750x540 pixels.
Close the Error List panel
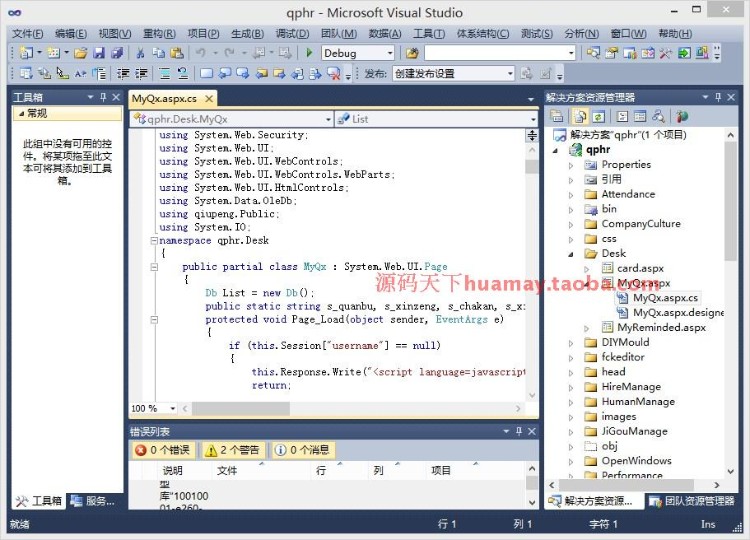tap(532, 431)
